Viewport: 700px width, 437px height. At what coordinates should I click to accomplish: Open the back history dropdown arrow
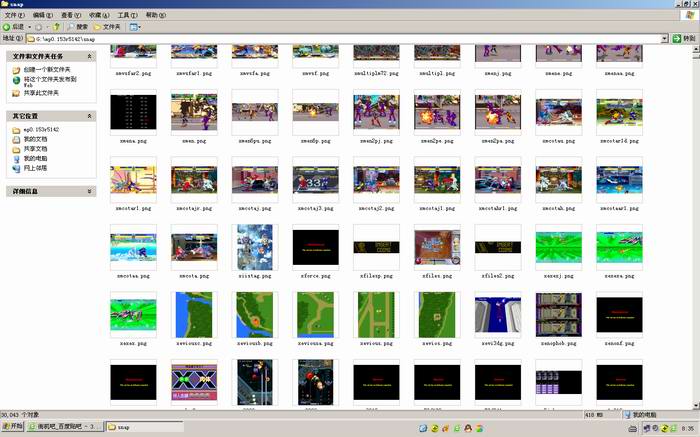tap(29, 27)
